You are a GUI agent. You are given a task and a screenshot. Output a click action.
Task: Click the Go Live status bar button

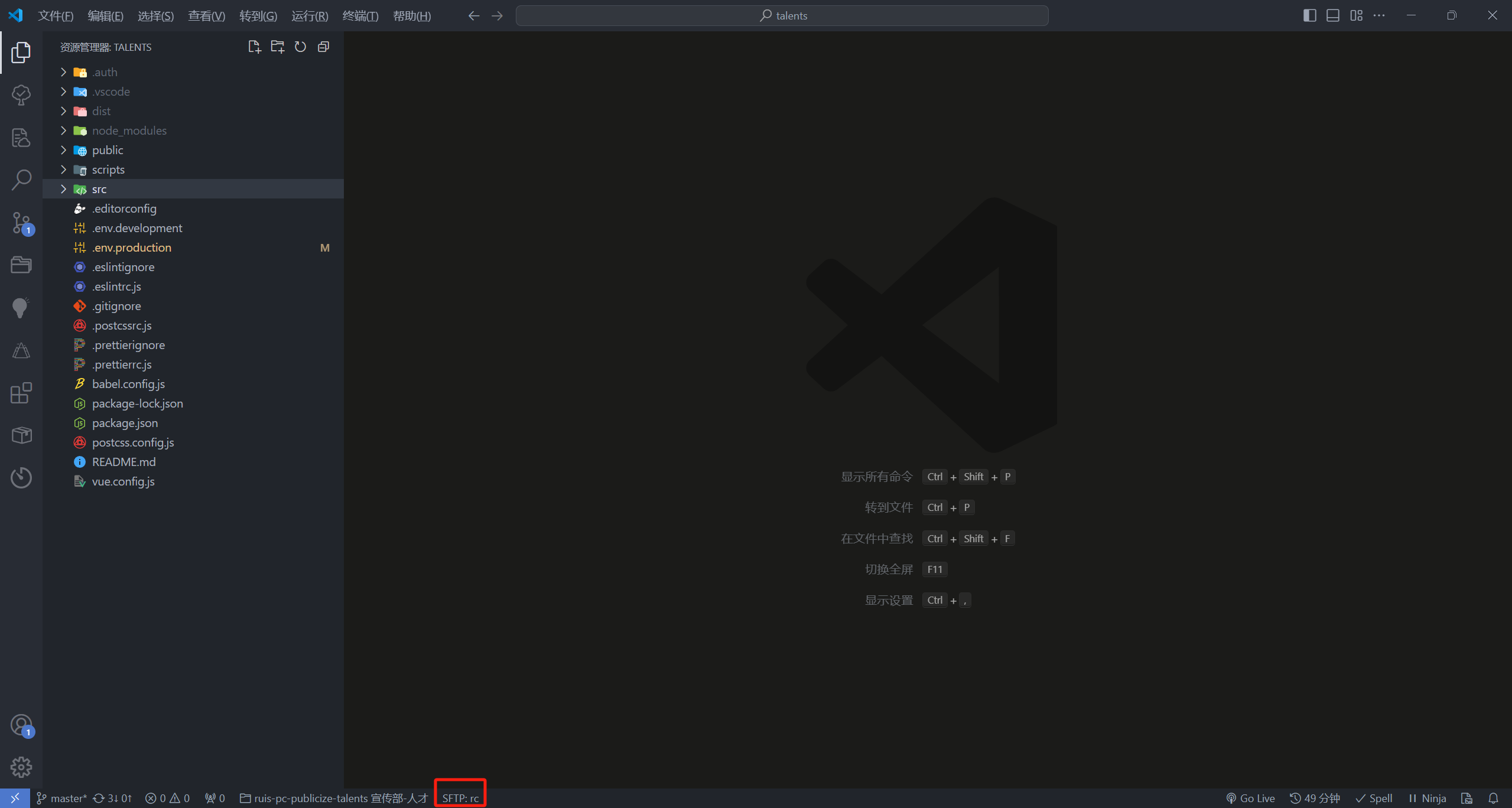(x=1250, y=798)
